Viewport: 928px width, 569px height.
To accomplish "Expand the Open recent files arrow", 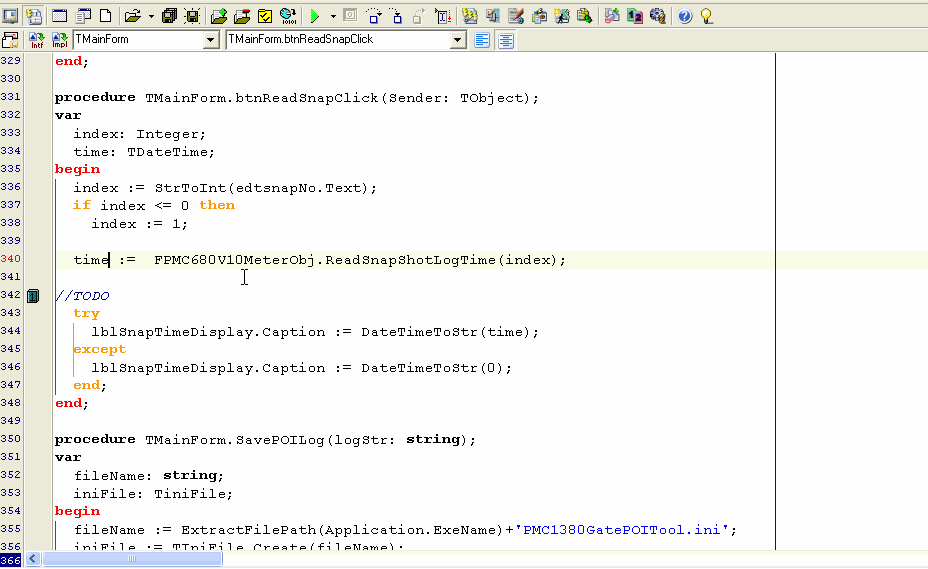I will 151,17.
